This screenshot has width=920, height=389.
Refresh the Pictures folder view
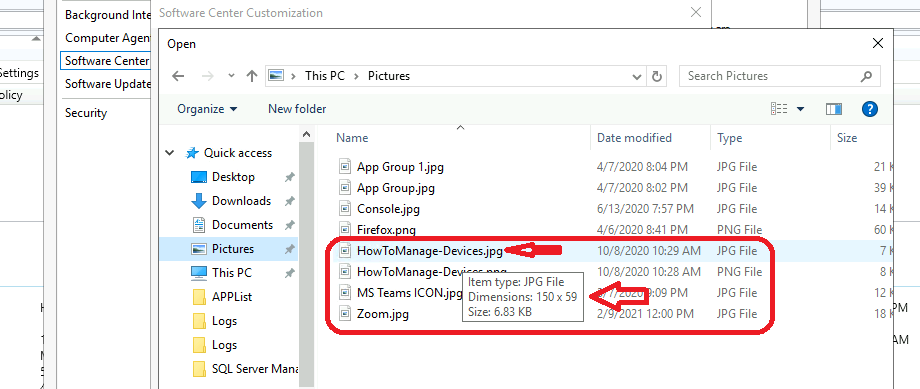pyautogui.click(x=657, y=76)
